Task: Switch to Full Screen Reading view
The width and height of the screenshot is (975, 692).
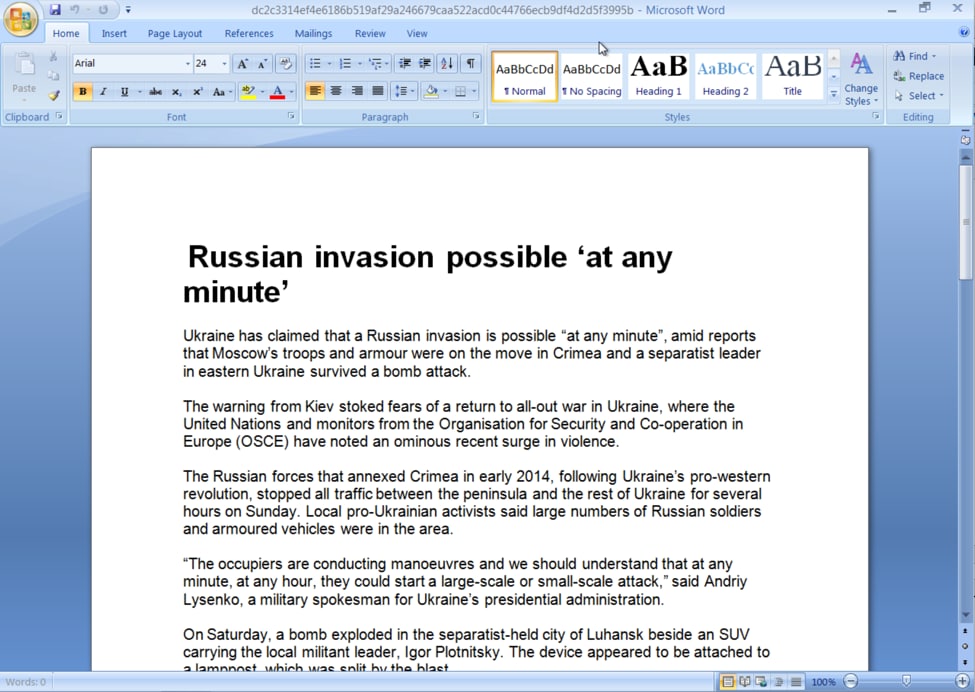Action: [x=744, y=682]
